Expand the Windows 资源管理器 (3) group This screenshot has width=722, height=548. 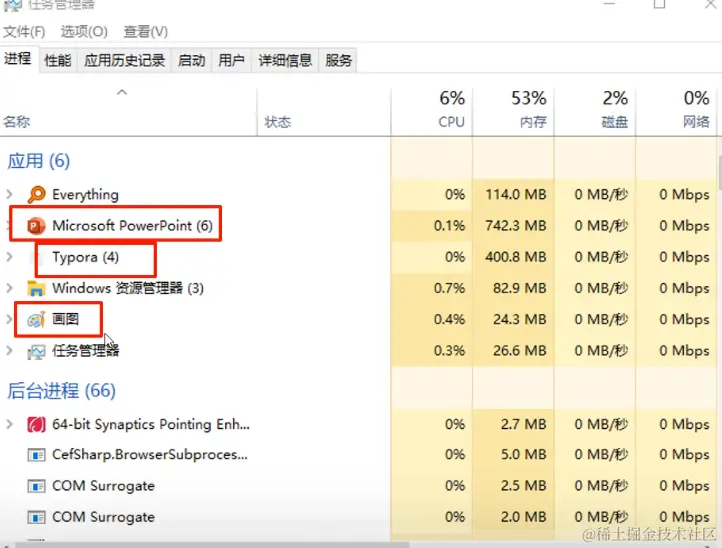pyautogui.click(x=9, y=288)
